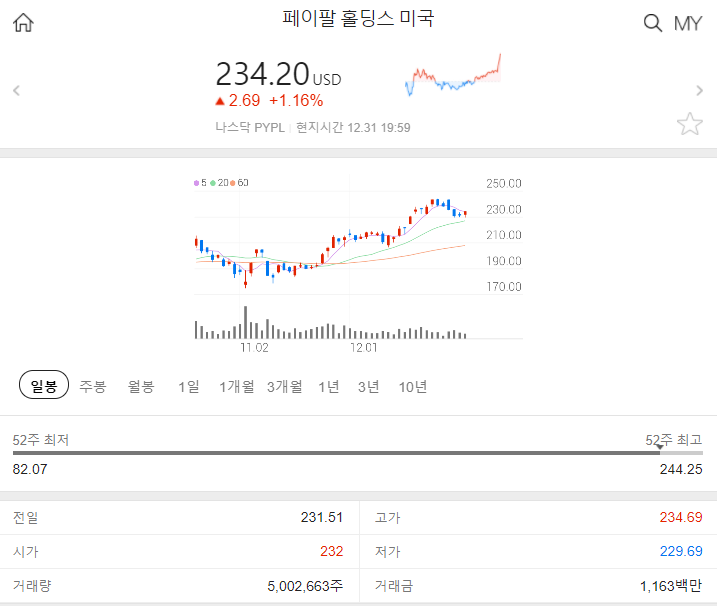Show the 3개월 three-month chart

click(284, 386)
